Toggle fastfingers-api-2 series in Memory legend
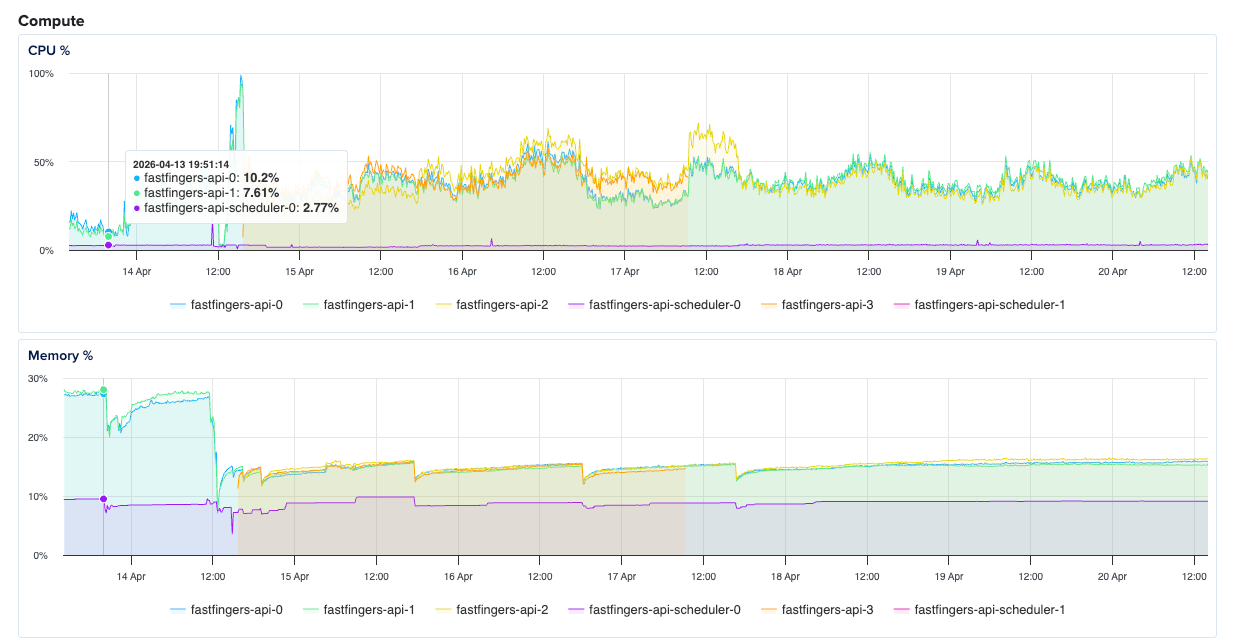 coord(491,609)
